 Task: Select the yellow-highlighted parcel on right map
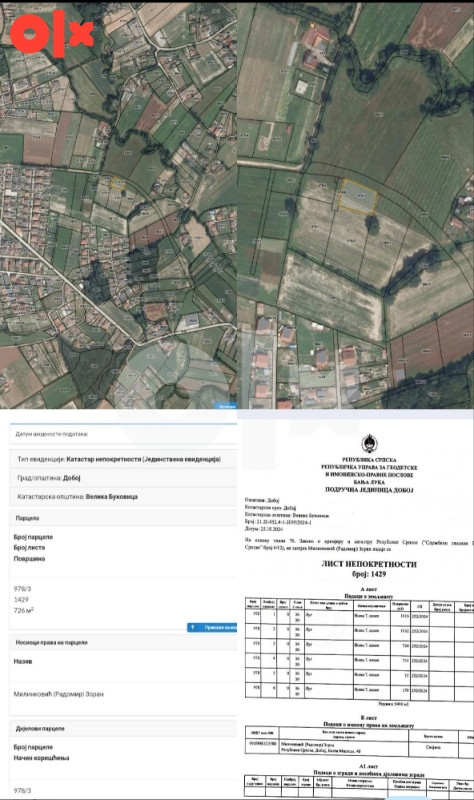click(359, 196)
